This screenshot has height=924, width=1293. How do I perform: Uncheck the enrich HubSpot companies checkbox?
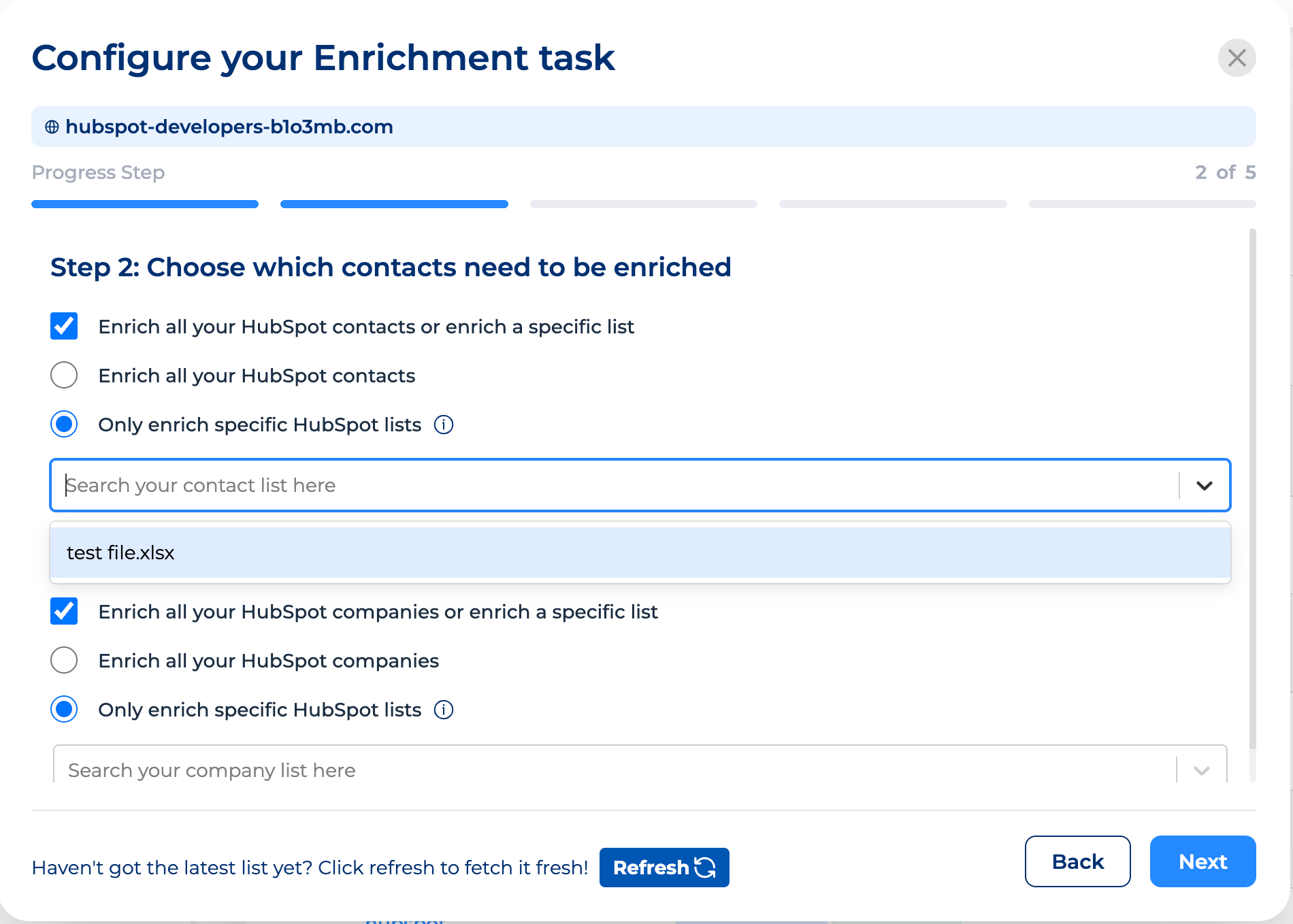point(63,612)
